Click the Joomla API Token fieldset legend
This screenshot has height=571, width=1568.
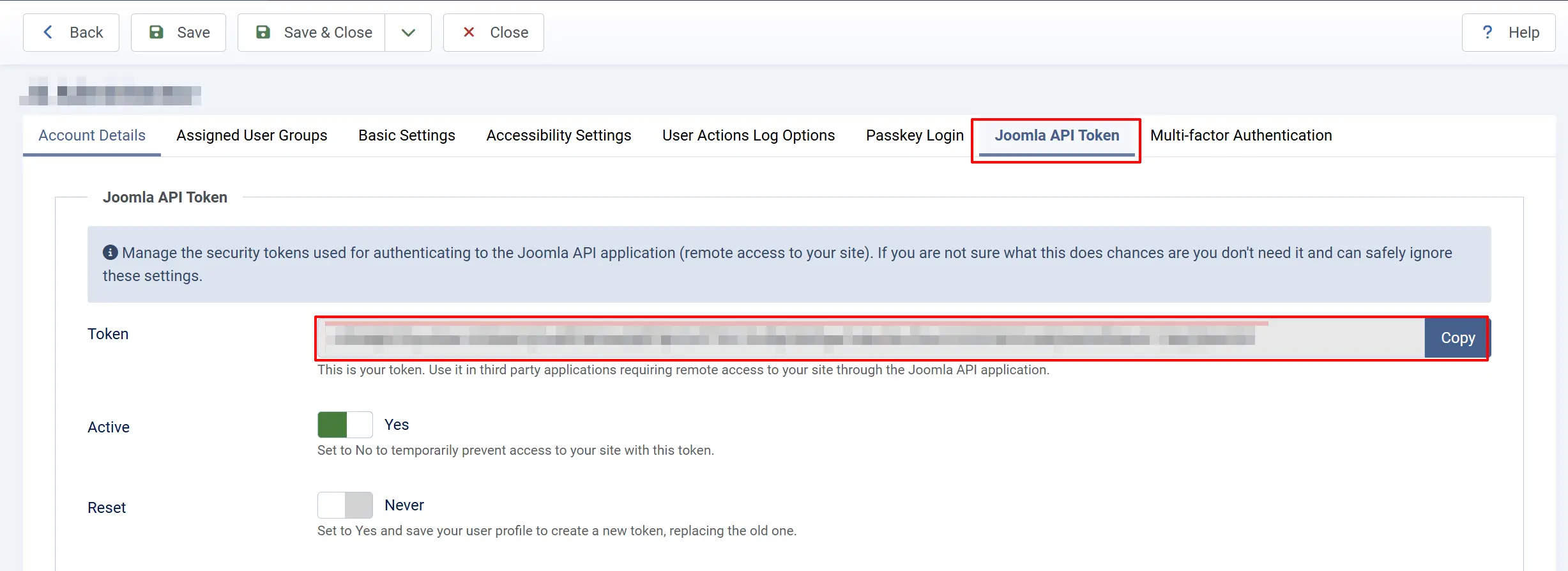[x=165, y=197]
